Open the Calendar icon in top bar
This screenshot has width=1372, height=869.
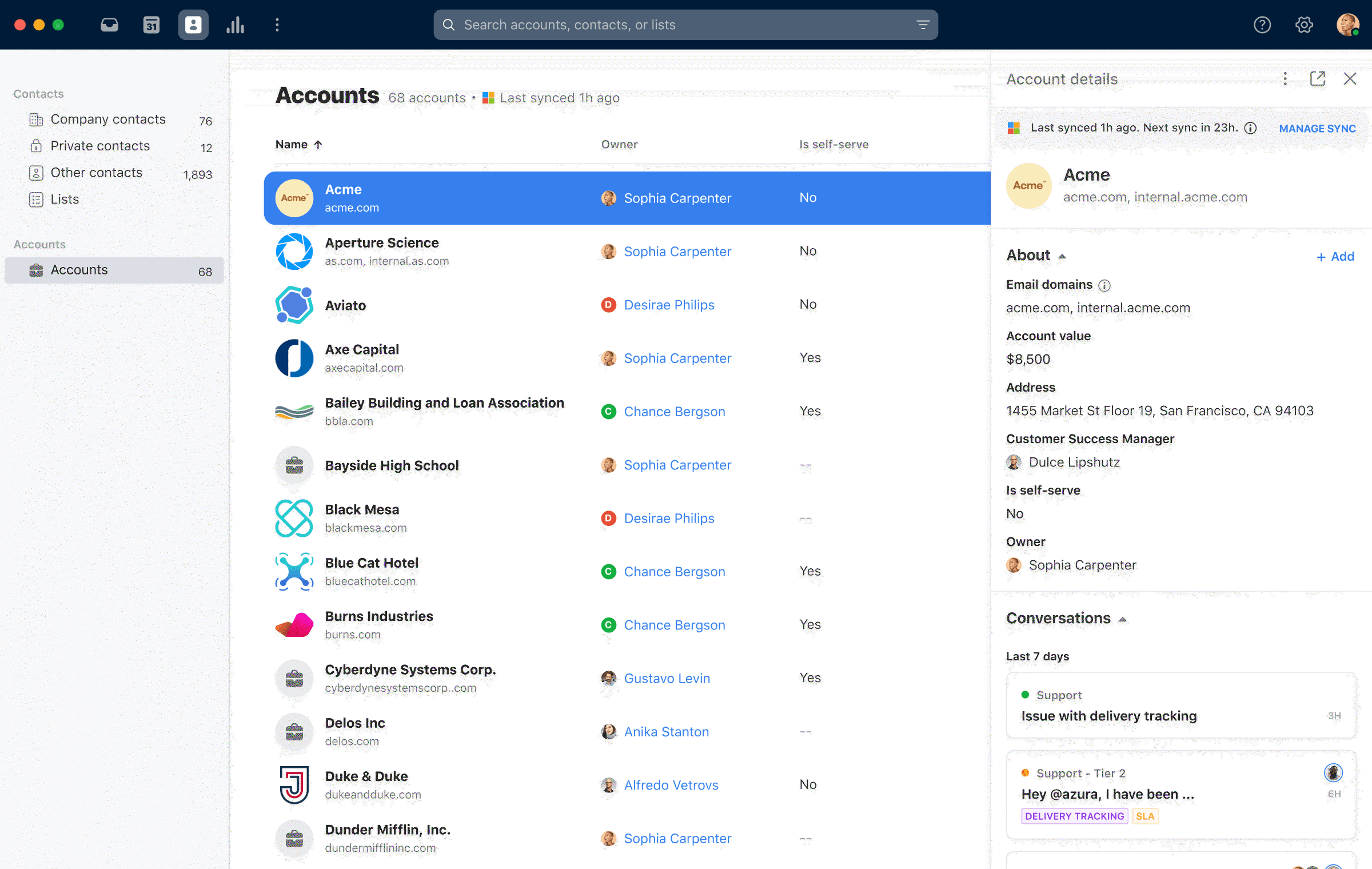pos(151,25)
